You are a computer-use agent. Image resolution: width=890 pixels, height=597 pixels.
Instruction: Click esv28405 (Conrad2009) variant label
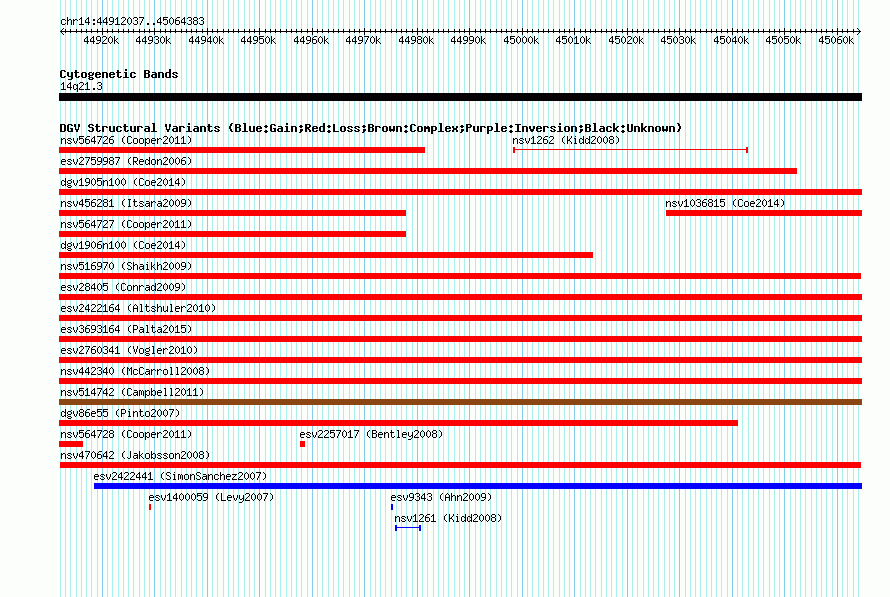click(123, 287)
